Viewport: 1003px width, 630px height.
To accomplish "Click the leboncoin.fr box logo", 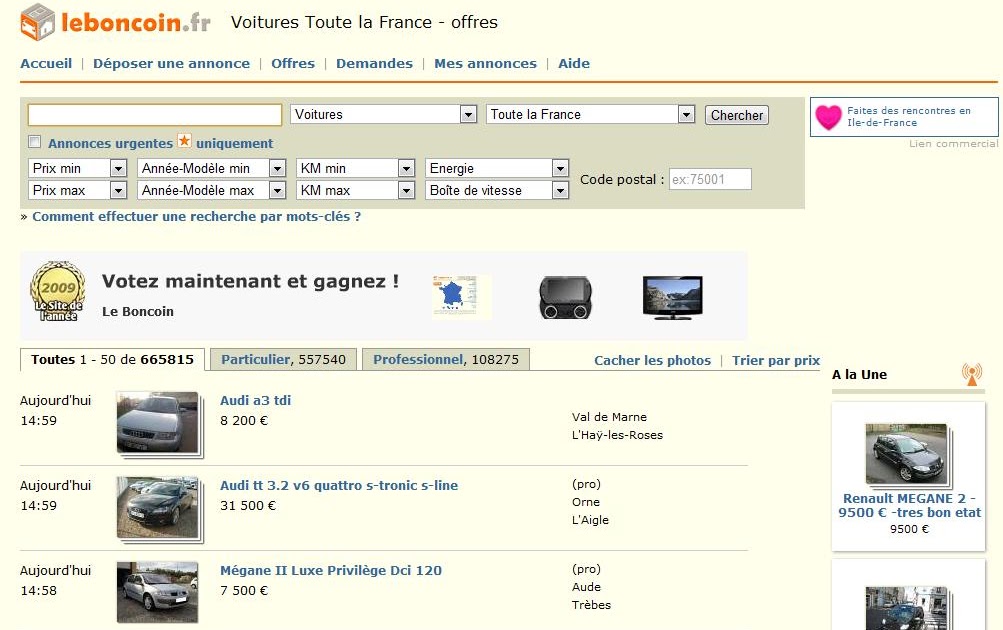I will point(38,22).
